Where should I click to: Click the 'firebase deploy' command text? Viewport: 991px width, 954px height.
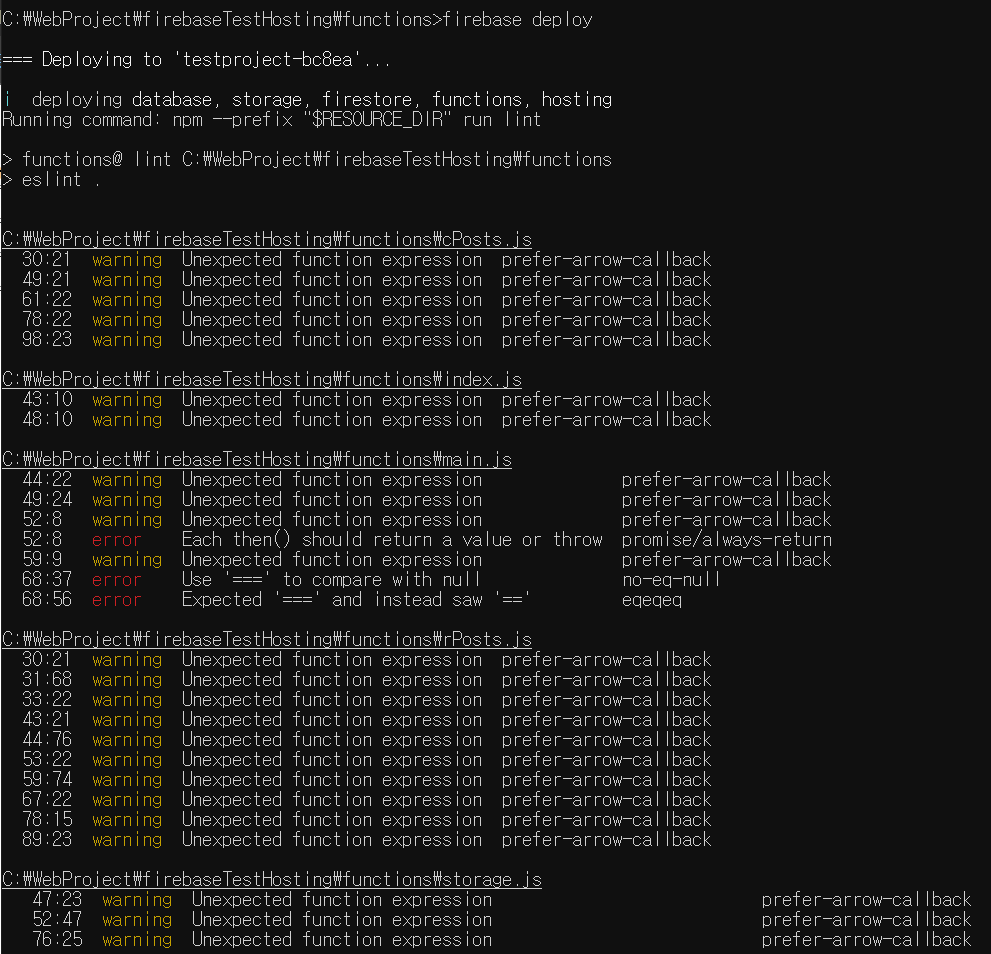click(517, 20)
